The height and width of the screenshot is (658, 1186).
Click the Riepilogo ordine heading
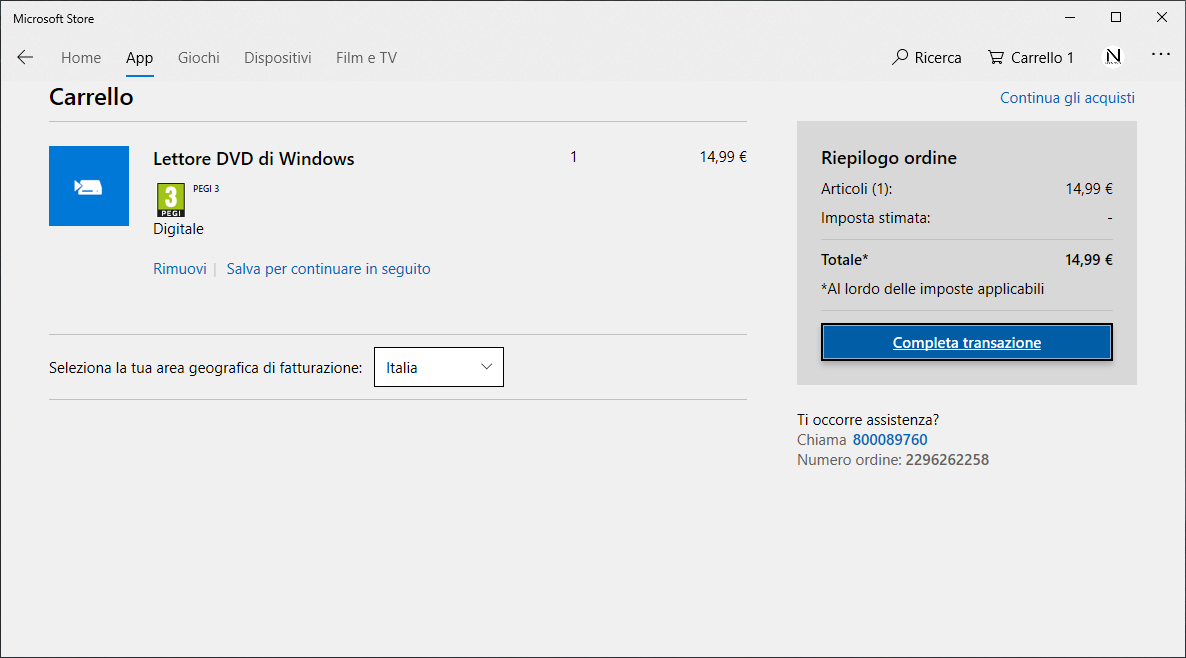889,157
